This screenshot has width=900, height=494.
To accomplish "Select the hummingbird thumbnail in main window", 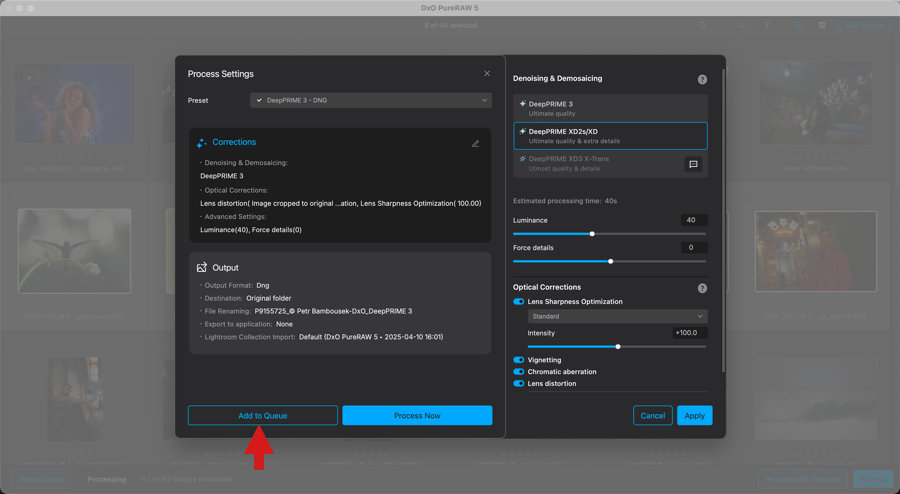I will [75, 251].
